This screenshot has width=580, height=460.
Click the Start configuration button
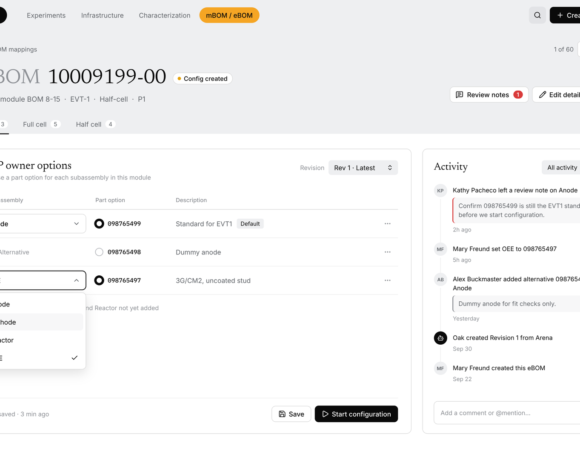(x=356, y=414)
